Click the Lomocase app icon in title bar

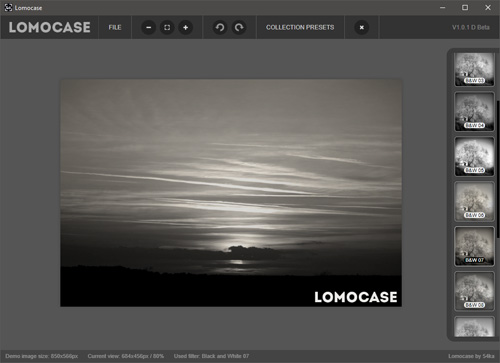coord(8,7)
